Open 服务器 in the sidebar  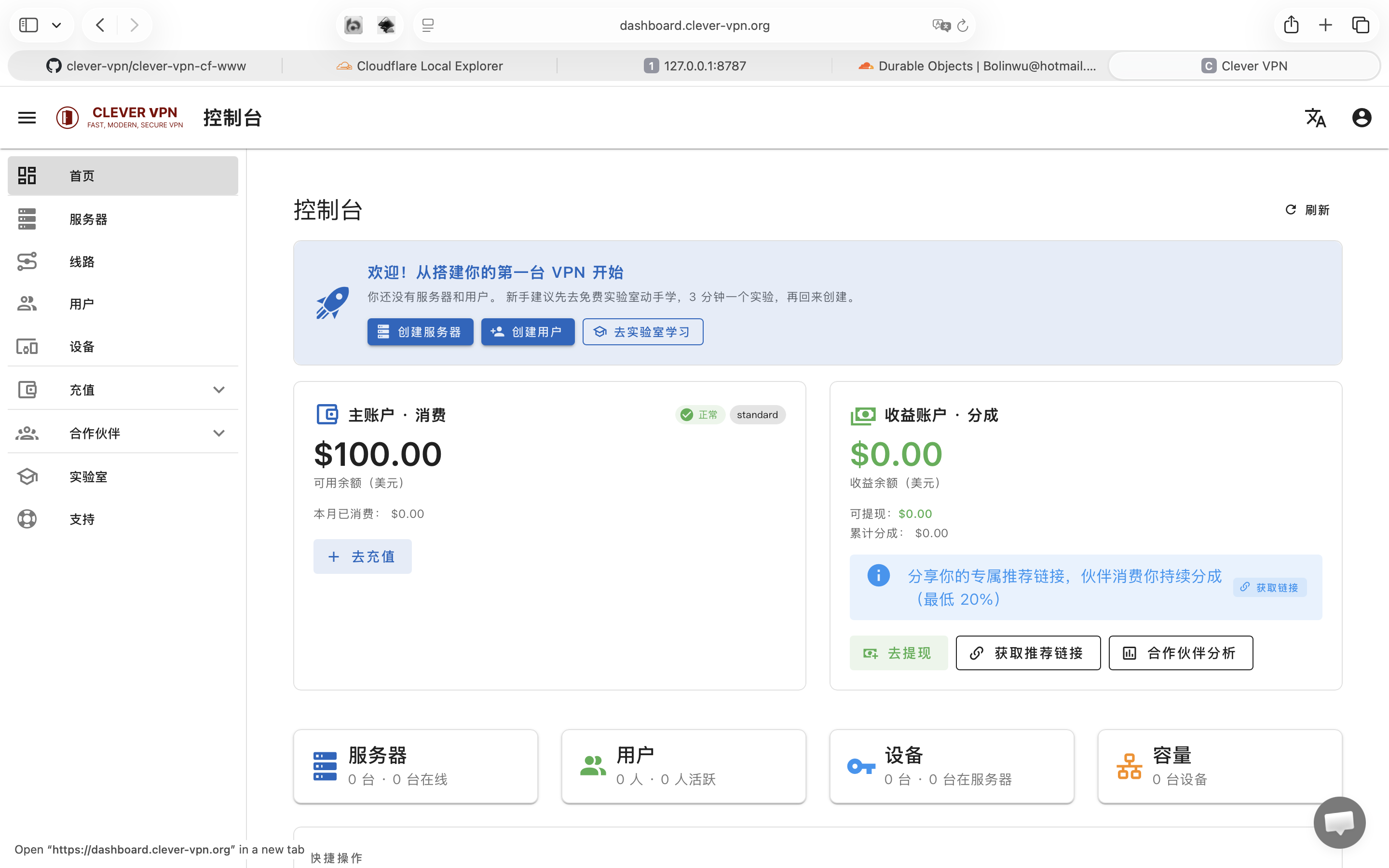point(123,219)
